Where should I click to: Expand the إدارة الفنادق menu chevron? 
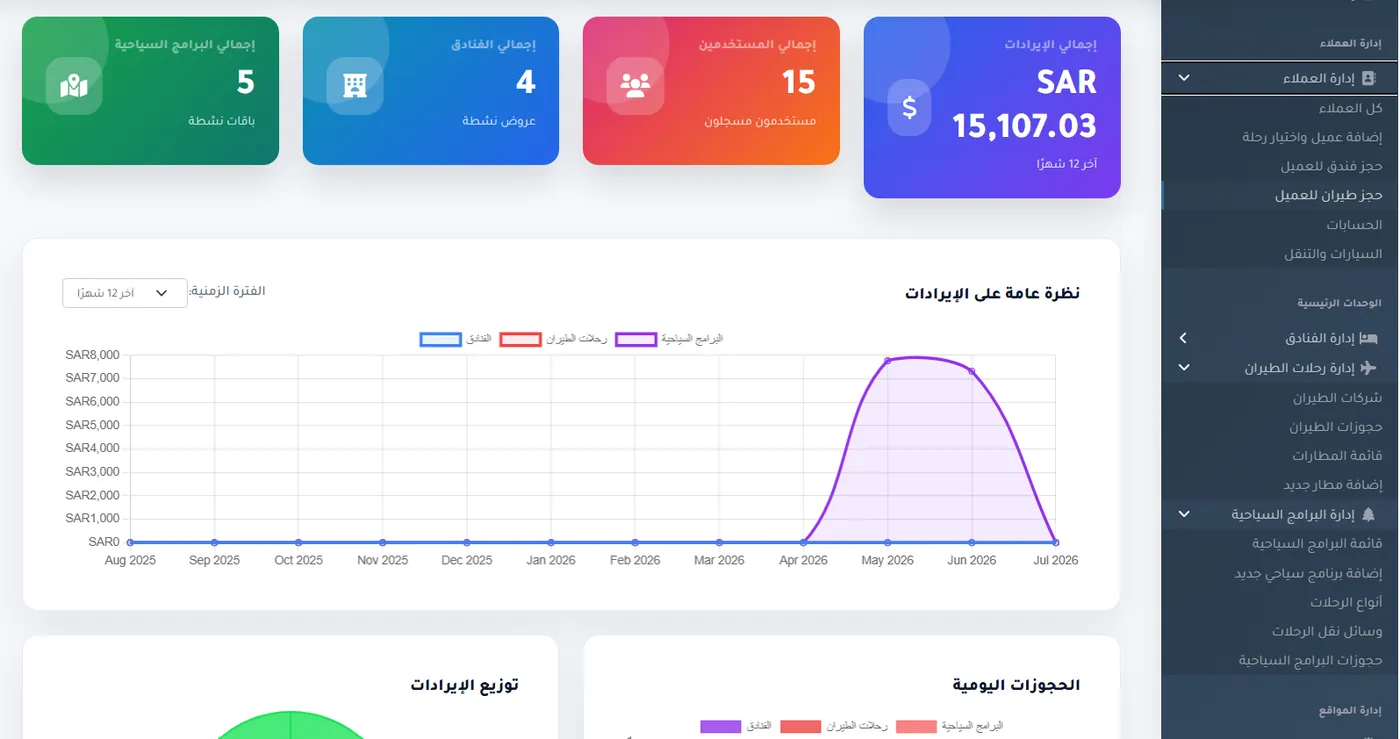click(x=1184, y=339)
